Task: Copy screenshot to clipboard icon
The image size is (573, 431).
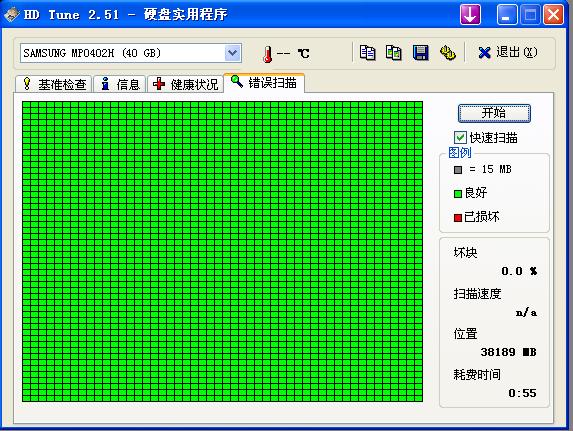Action: 394,53
